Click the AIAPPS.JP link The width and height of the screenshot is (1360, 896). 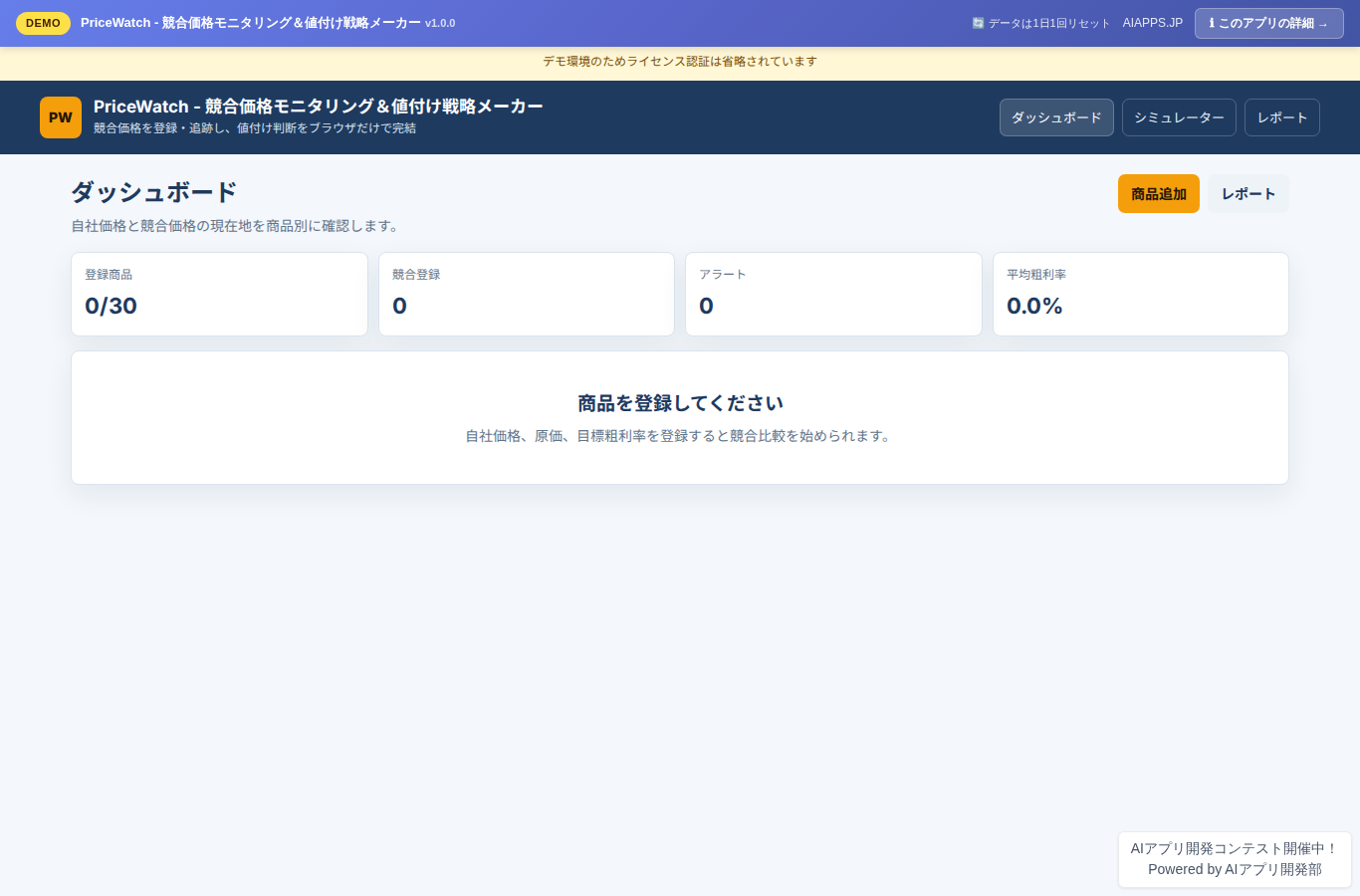tap(1153, 23)
